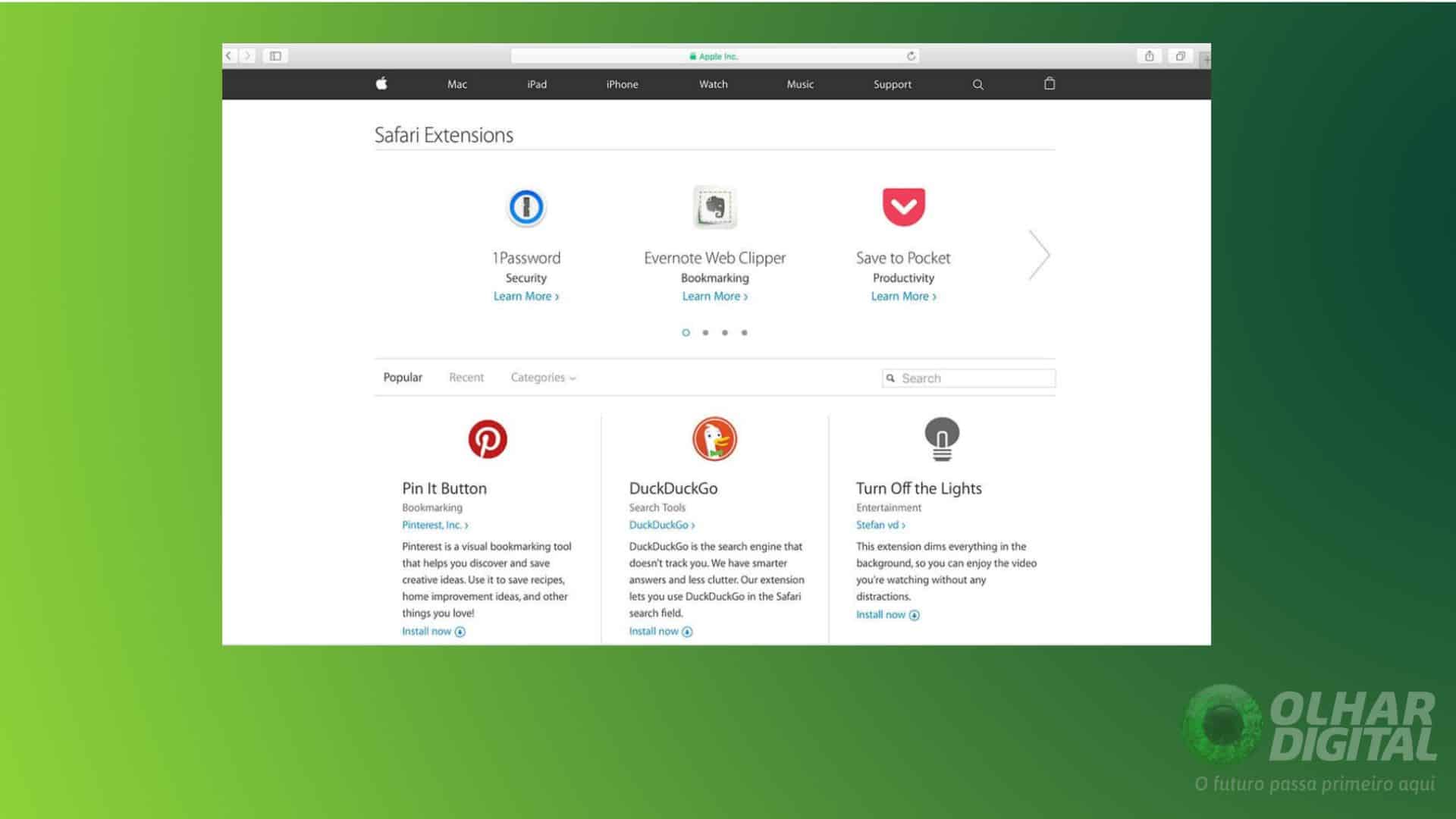Open the shopping bag icon
Viewport: 1456px width, 819px height.
(x=1050, y=83)
